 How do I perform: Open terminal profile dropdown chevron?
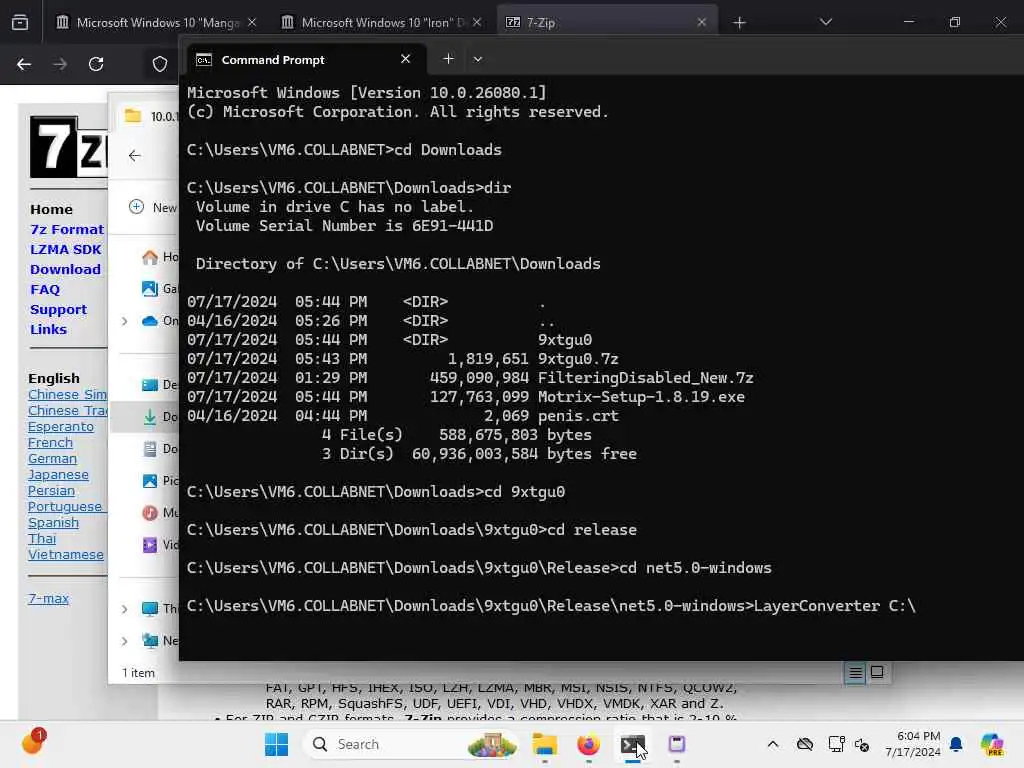pyautogui.click(x=478, y=59)
